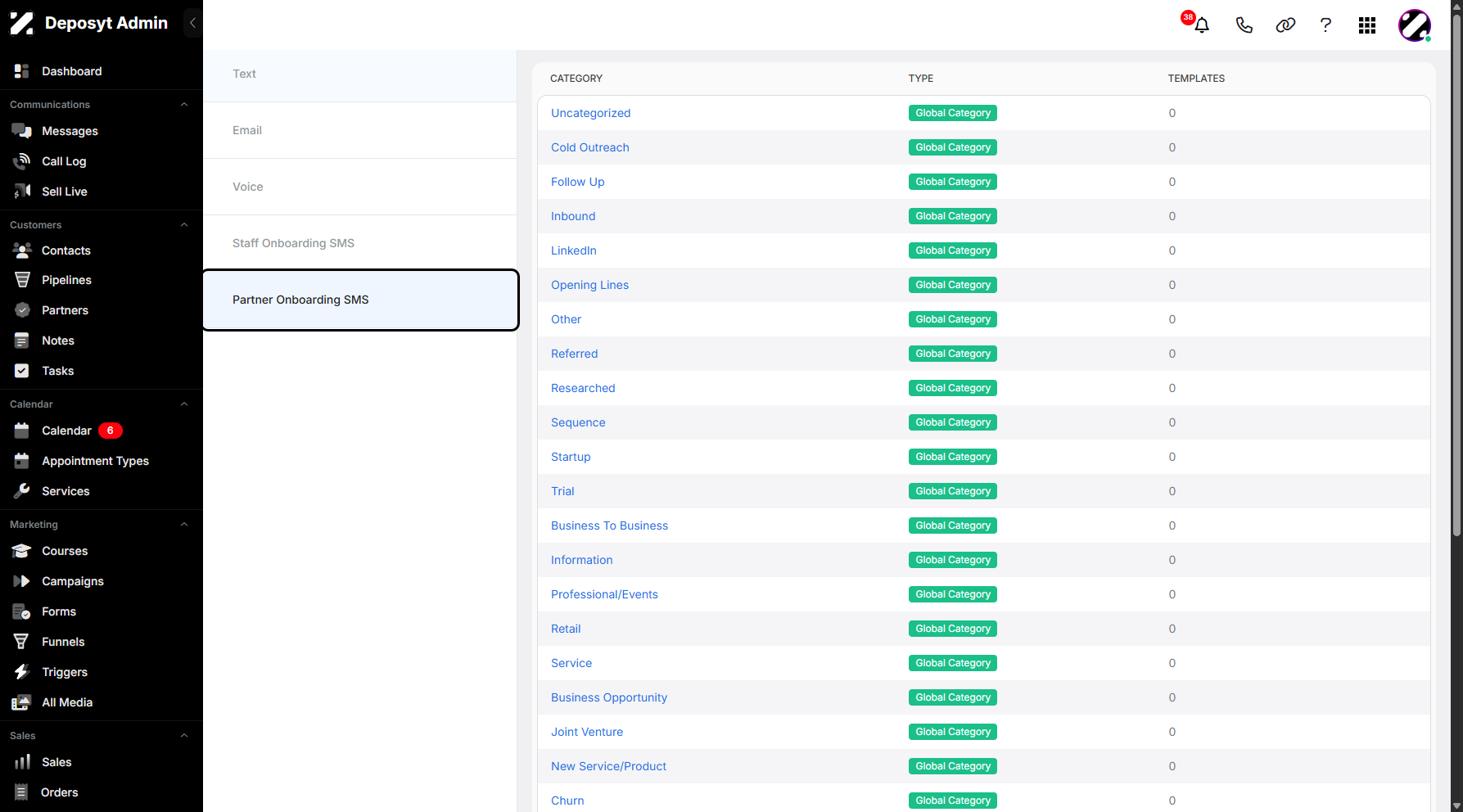The width and height of the screenshot is (1463, 812).
Task: Open the Cold Outreach category link
Action: 590,147
